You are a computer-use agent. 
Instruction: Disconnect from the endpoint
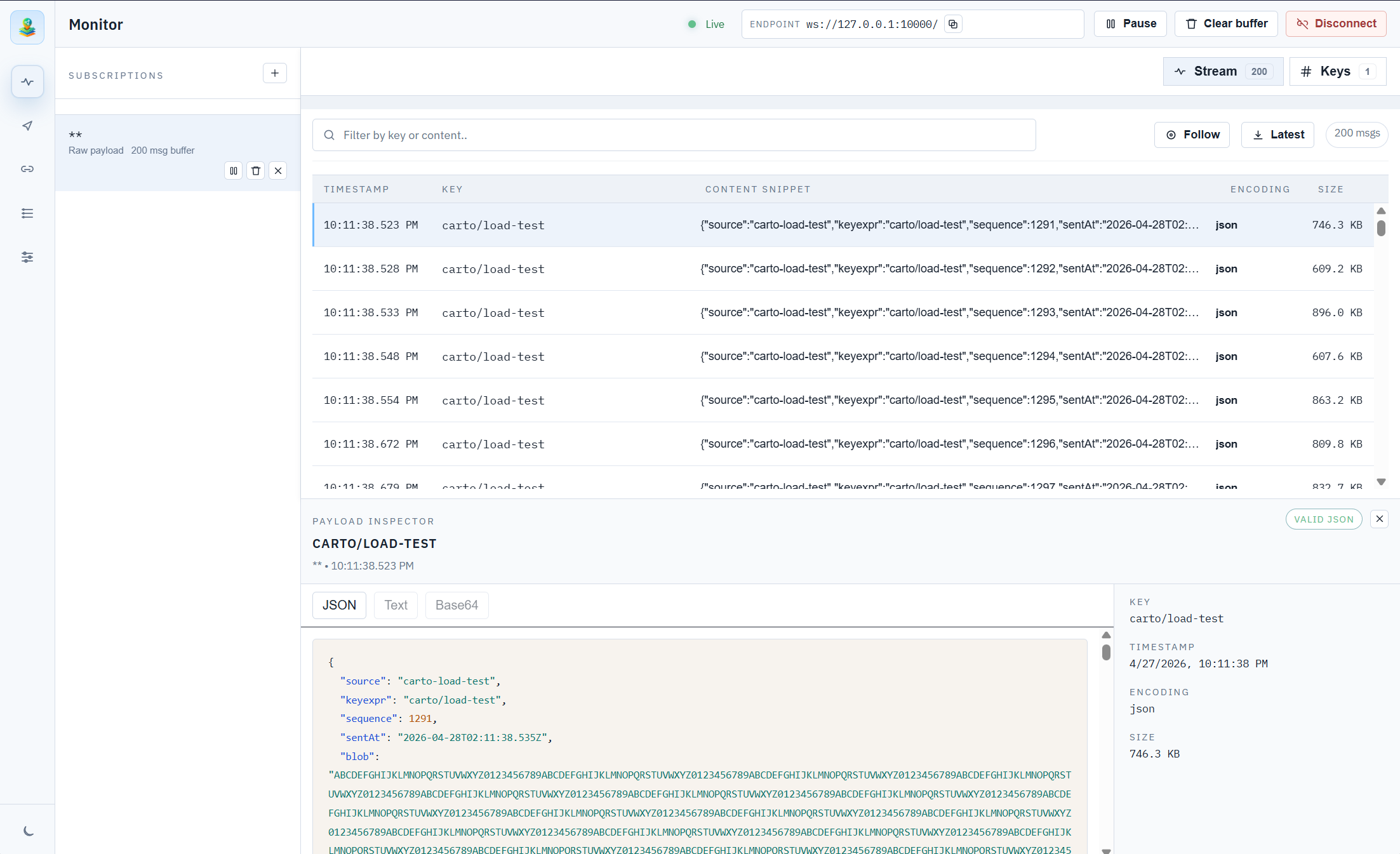pos(1337,24)
